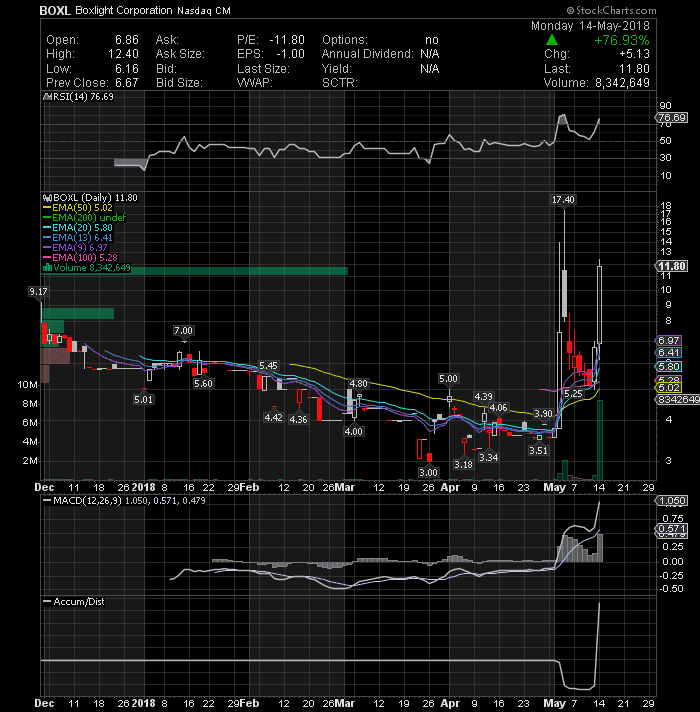This screenshot has height=712, width=700.
Task: Click the purple 6.97 EMA tag on right axis
Action: (669, 341)
